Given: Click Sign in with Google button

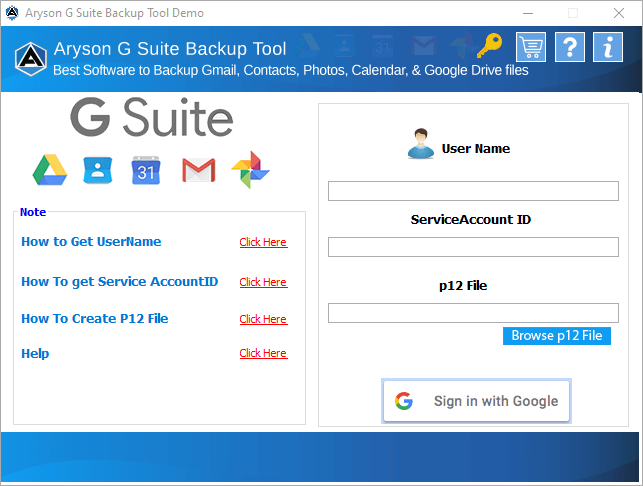Looking at the screenshot, I should point(477,401).
